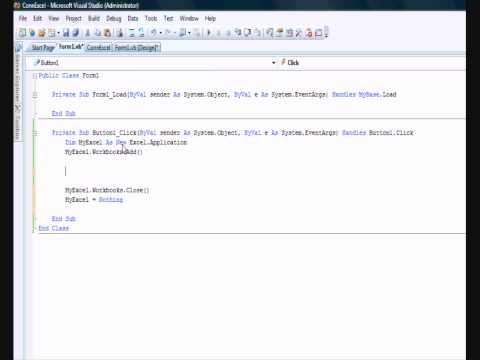Open the Test menu
Viewport: 480px width, 360px height.
[x=169, y=19]
